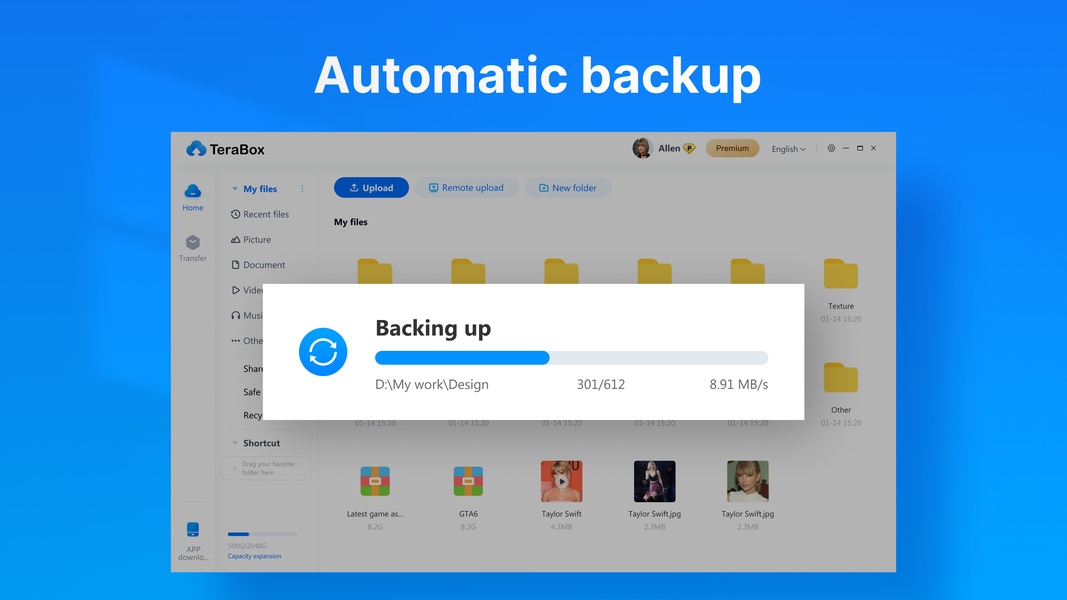The width and height of the screenshot is (1067, 600).
Task: Open the English language dropdown
Action: click(x=788, y=149)
